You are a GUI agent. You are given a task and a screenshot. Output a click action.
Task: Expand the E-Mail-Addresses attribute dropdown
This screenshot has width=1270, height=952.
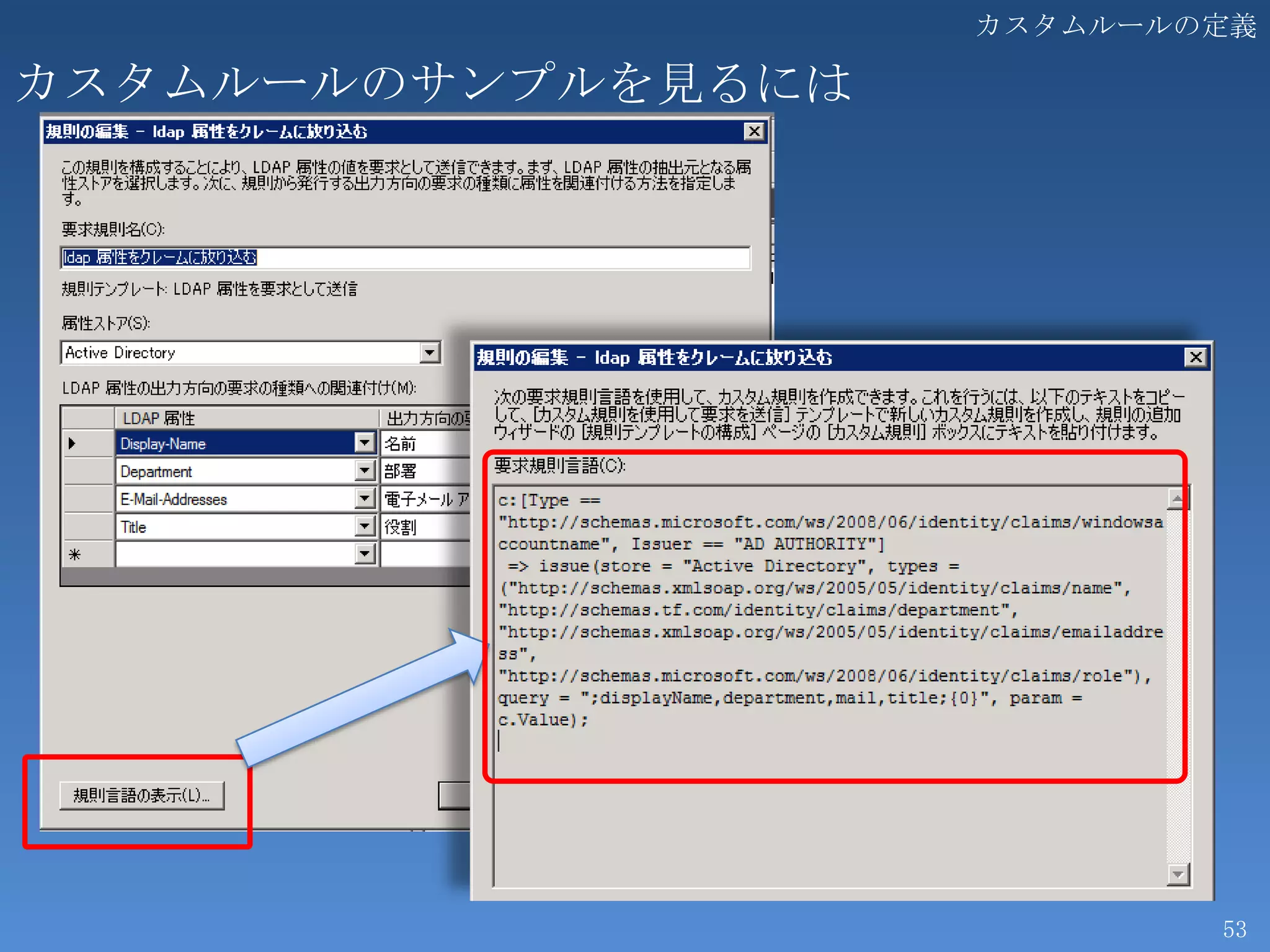pyautogui.click(x=365, y=498)
